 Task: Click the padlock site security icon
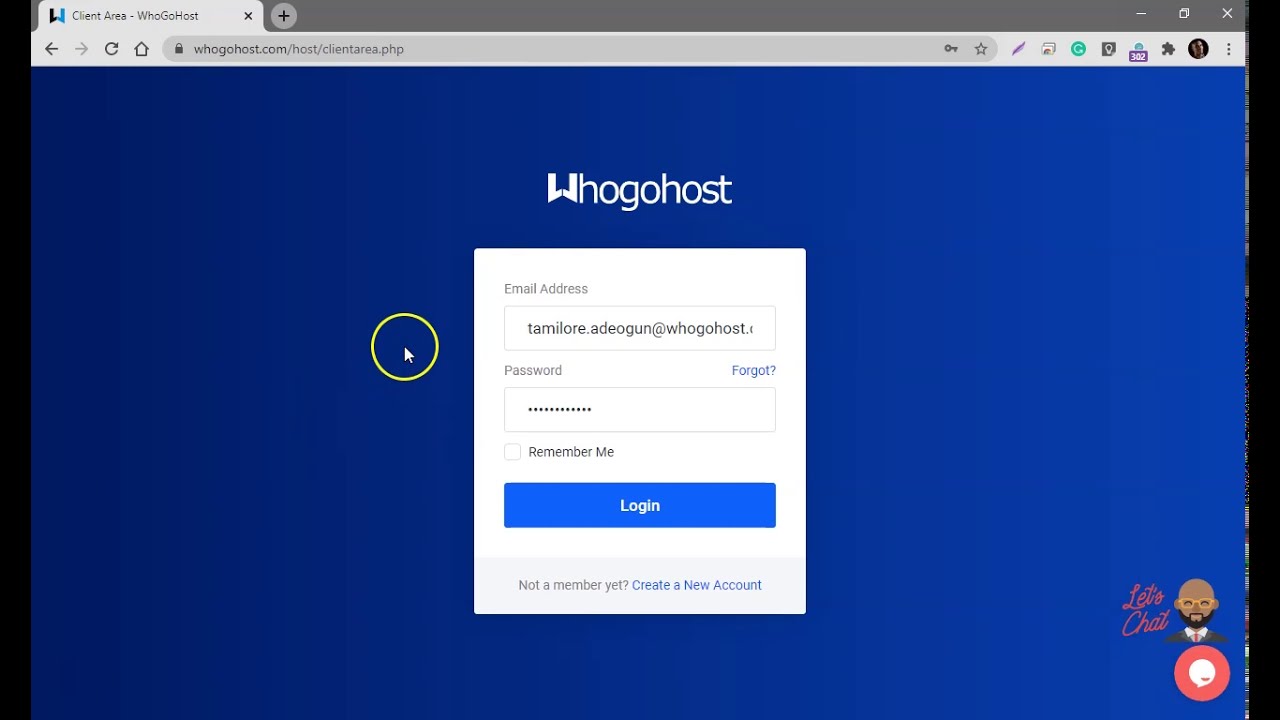(179, 49)
